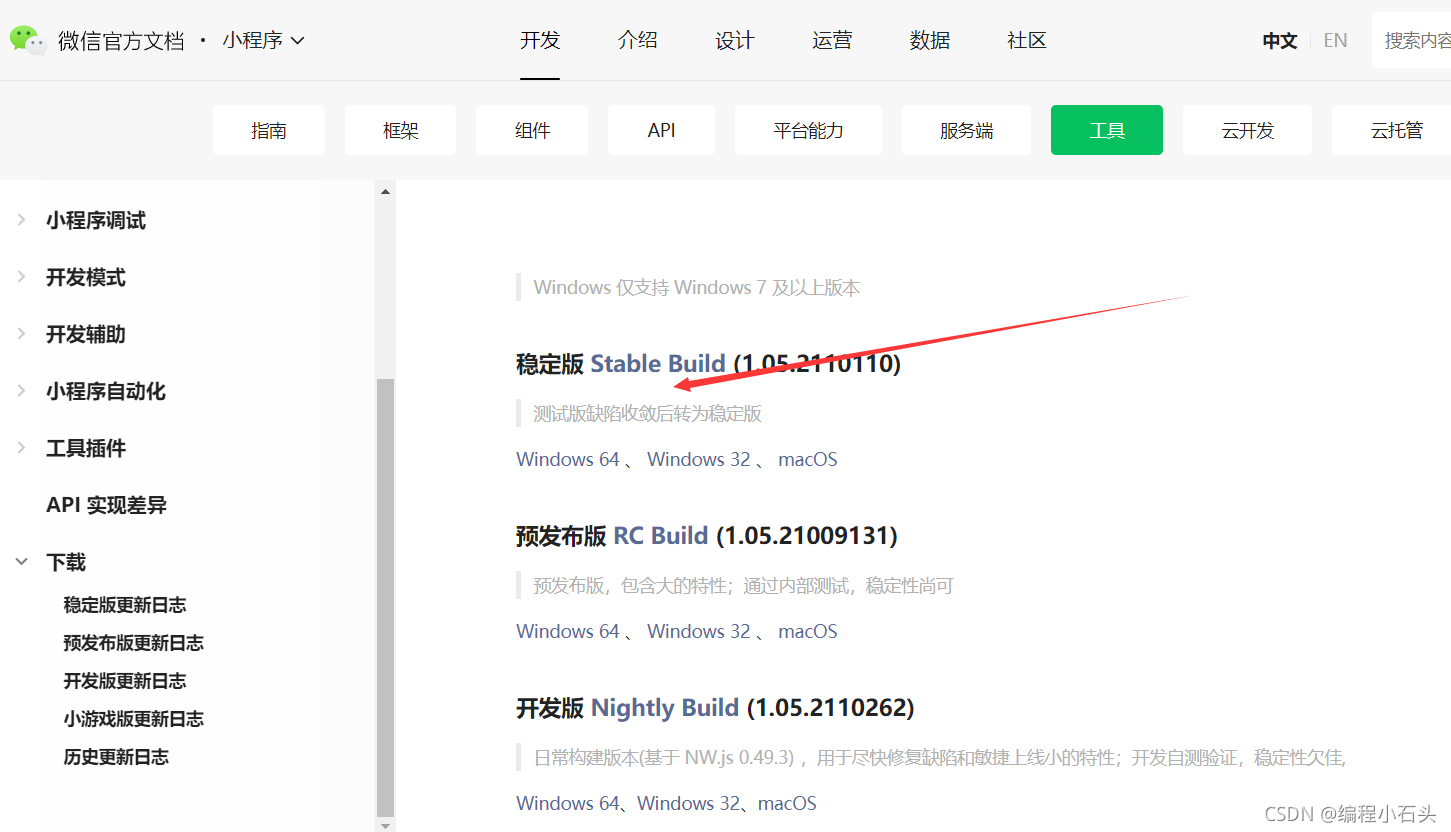The image size is (1451, 832).
Task: Download Nightly Build macOS
Action: tap(787, 803)
